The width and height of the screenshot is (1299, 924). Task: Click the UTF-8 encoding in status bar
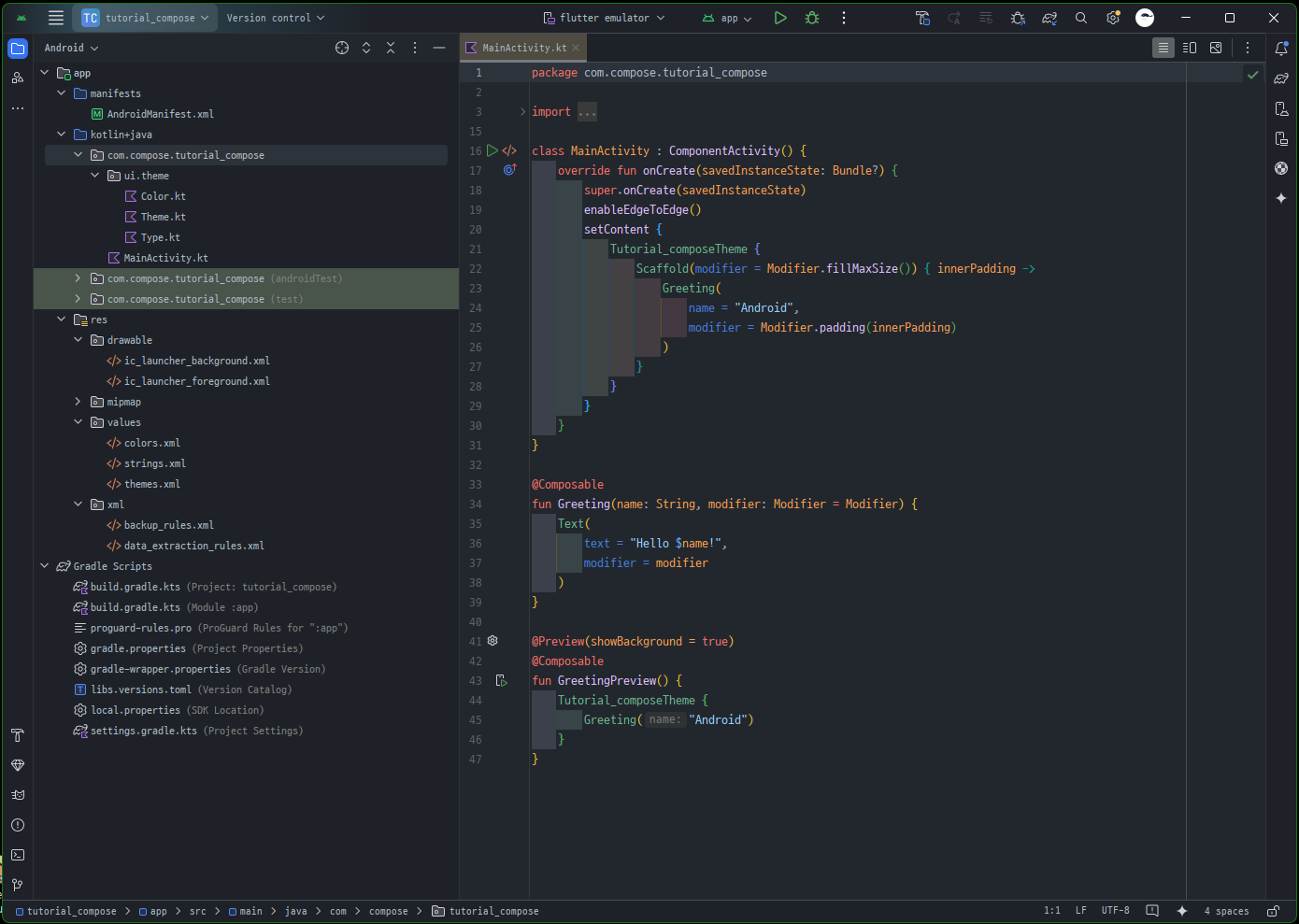click(x=1115, y=911)
